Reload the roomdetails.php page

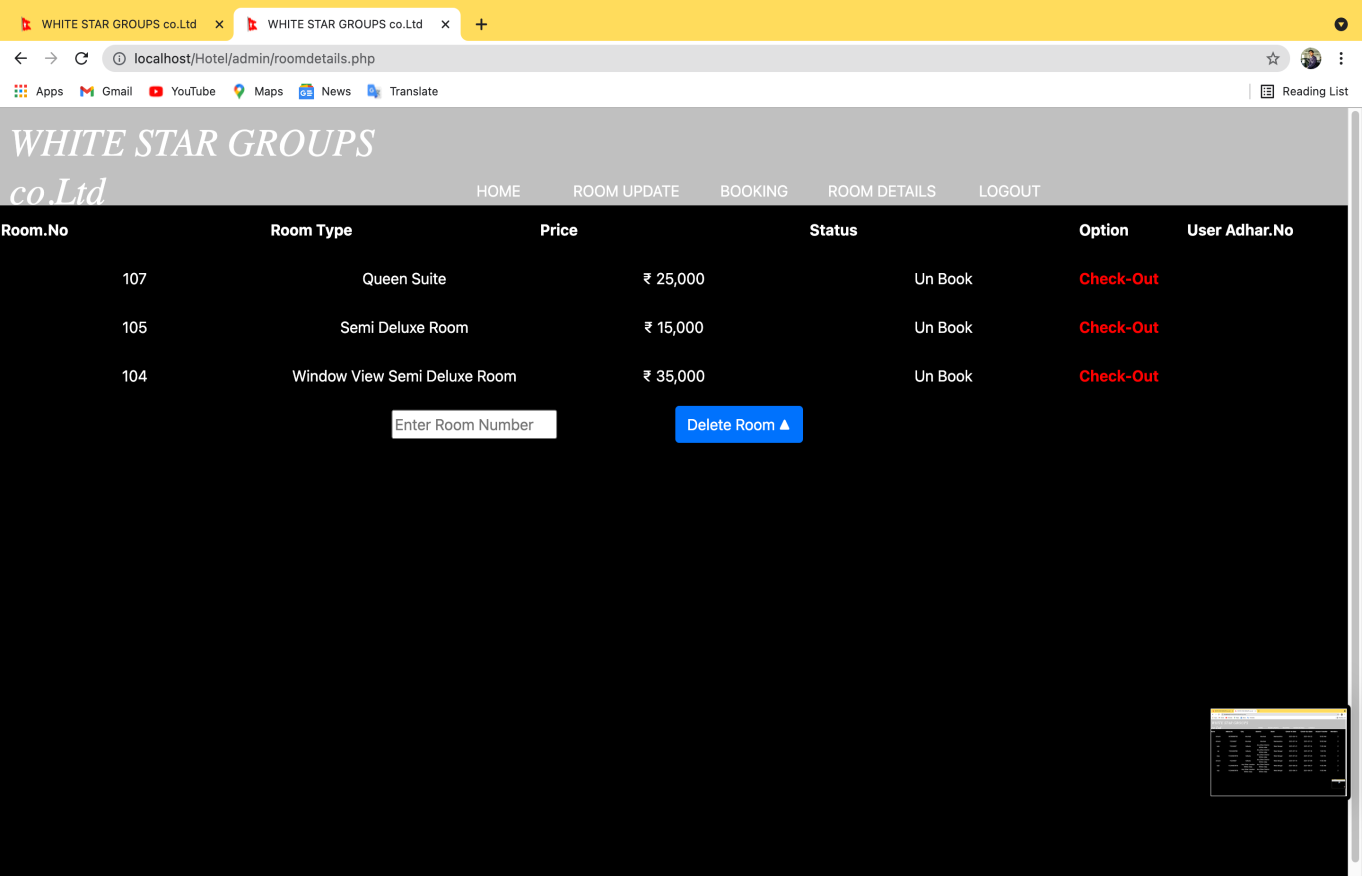(81, 58)
